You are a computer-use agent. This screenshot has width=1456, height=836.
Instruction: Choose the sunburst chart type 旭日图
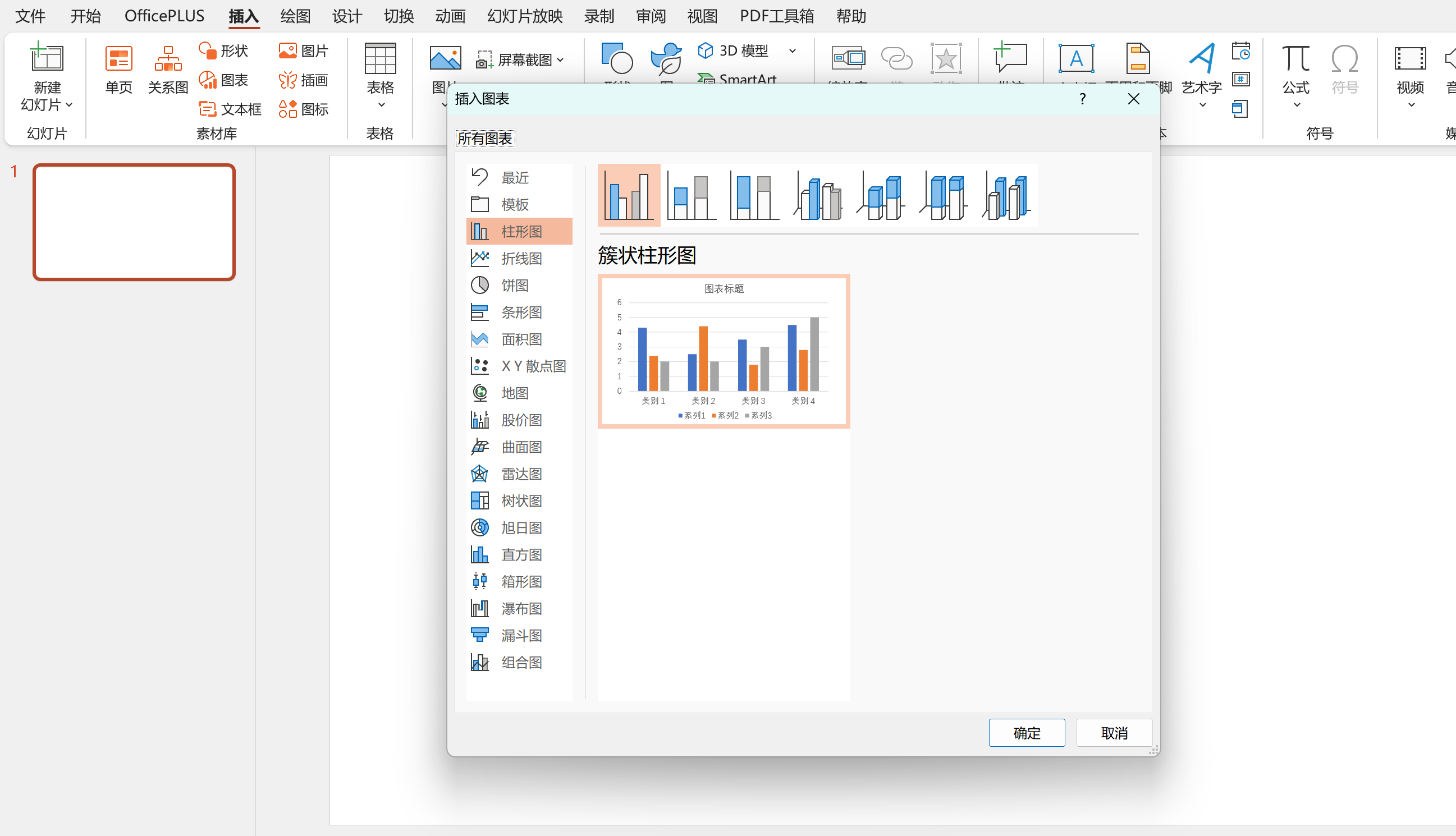(x=521, y=527)
